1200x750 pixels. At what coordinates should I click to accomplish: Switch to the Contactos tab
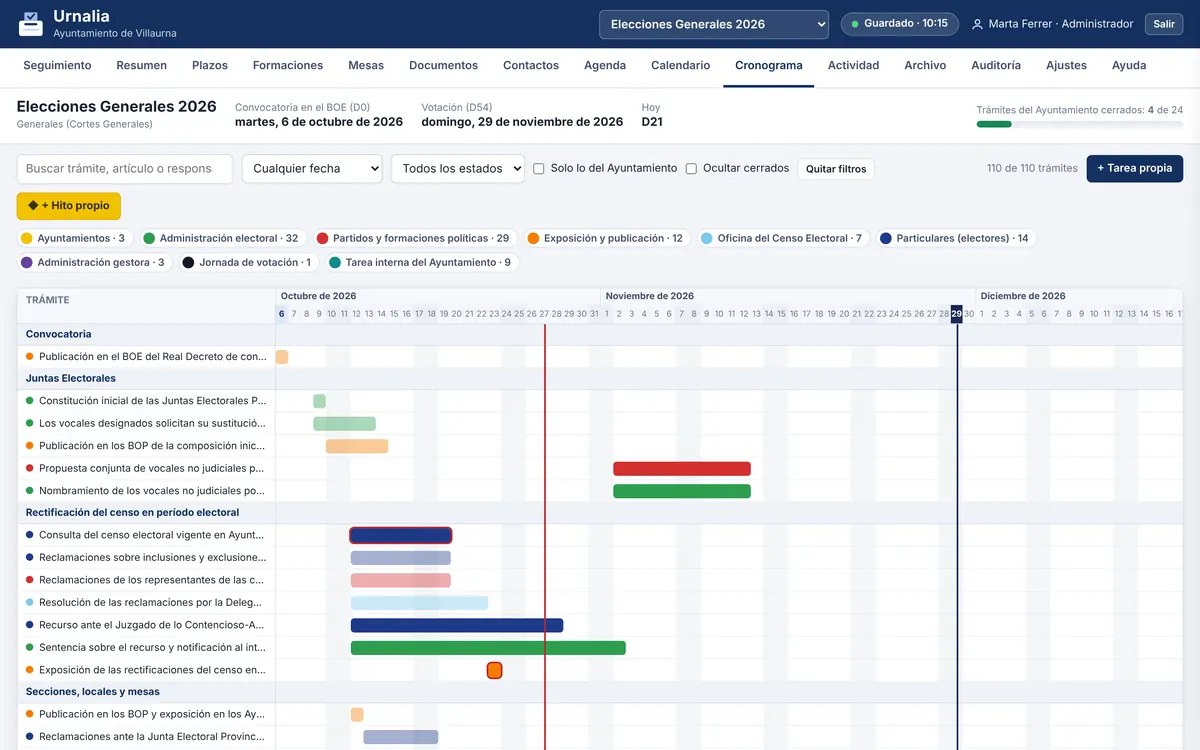click(x=531, y=65)
